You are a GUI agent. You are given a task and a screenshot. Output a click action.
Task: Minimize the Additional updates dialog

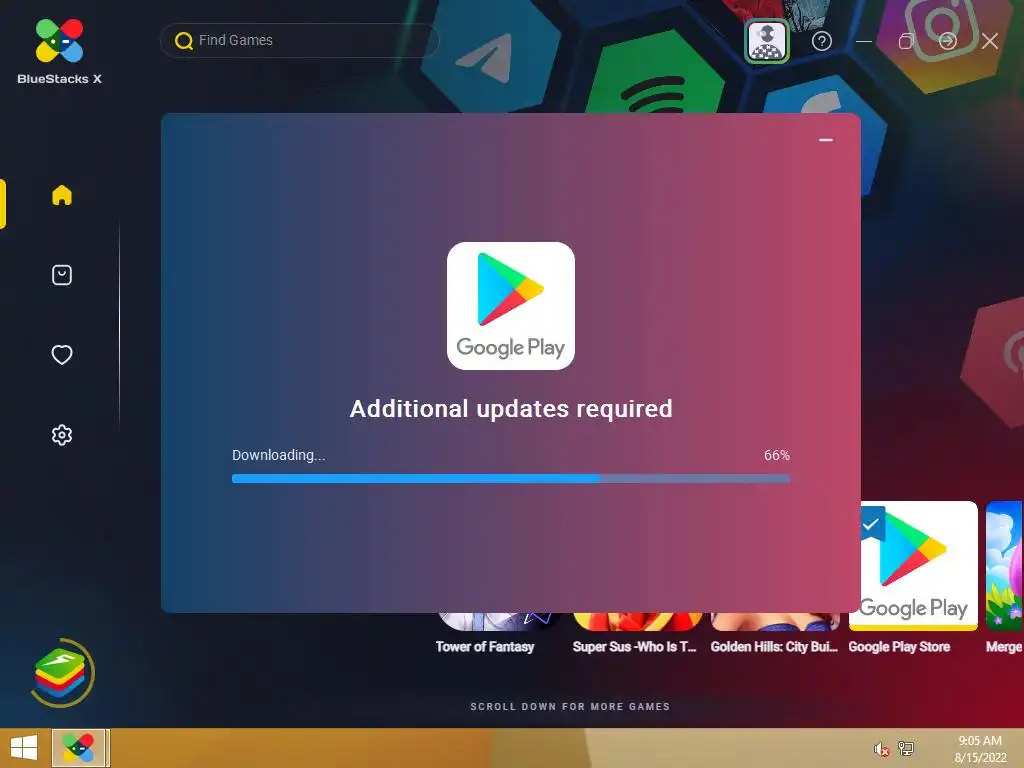825,140
